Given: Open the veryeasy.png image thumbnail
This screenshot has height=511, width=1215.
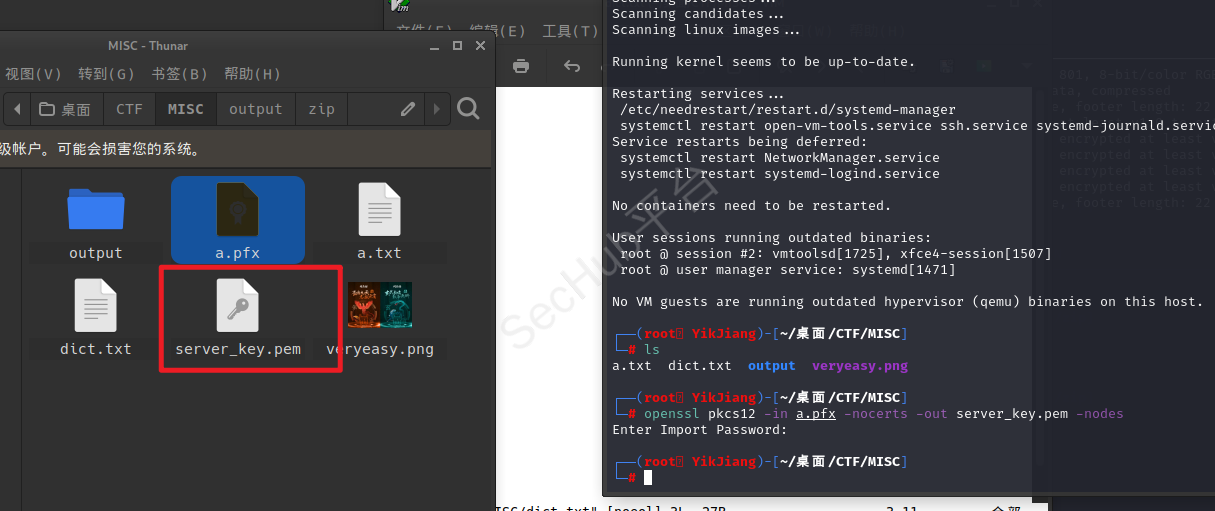Looking at the screenshot, I should (x=380, y=305).
